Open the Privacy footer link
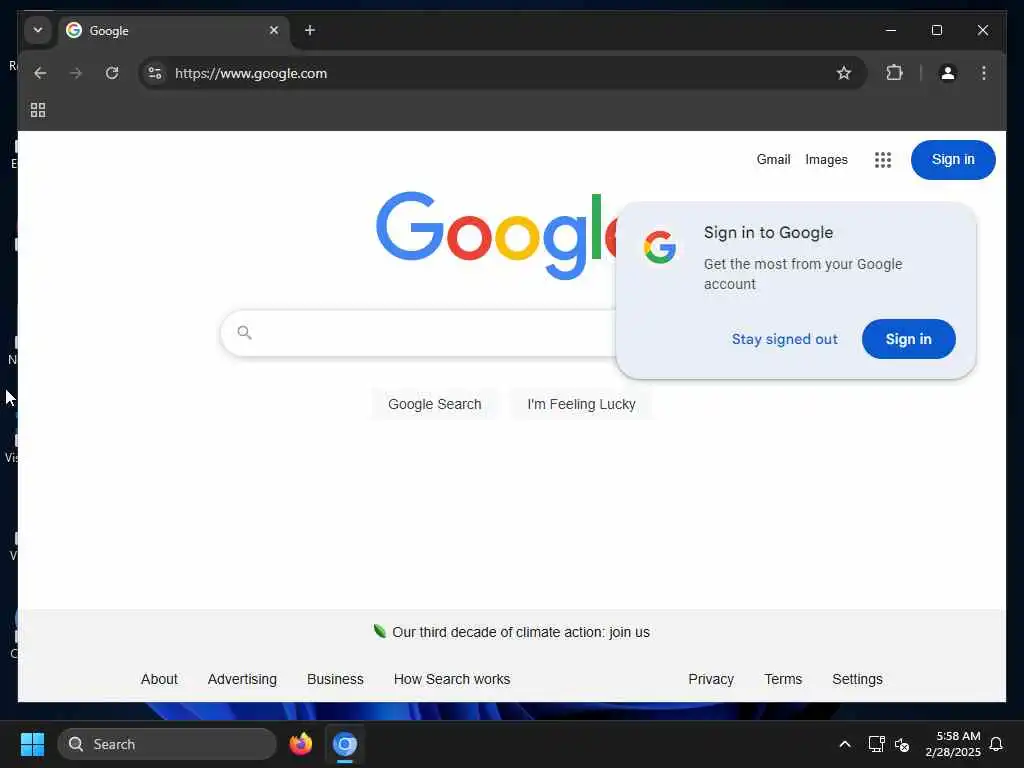This screenshot has height=768, width=1024. [x=711, y=679]
